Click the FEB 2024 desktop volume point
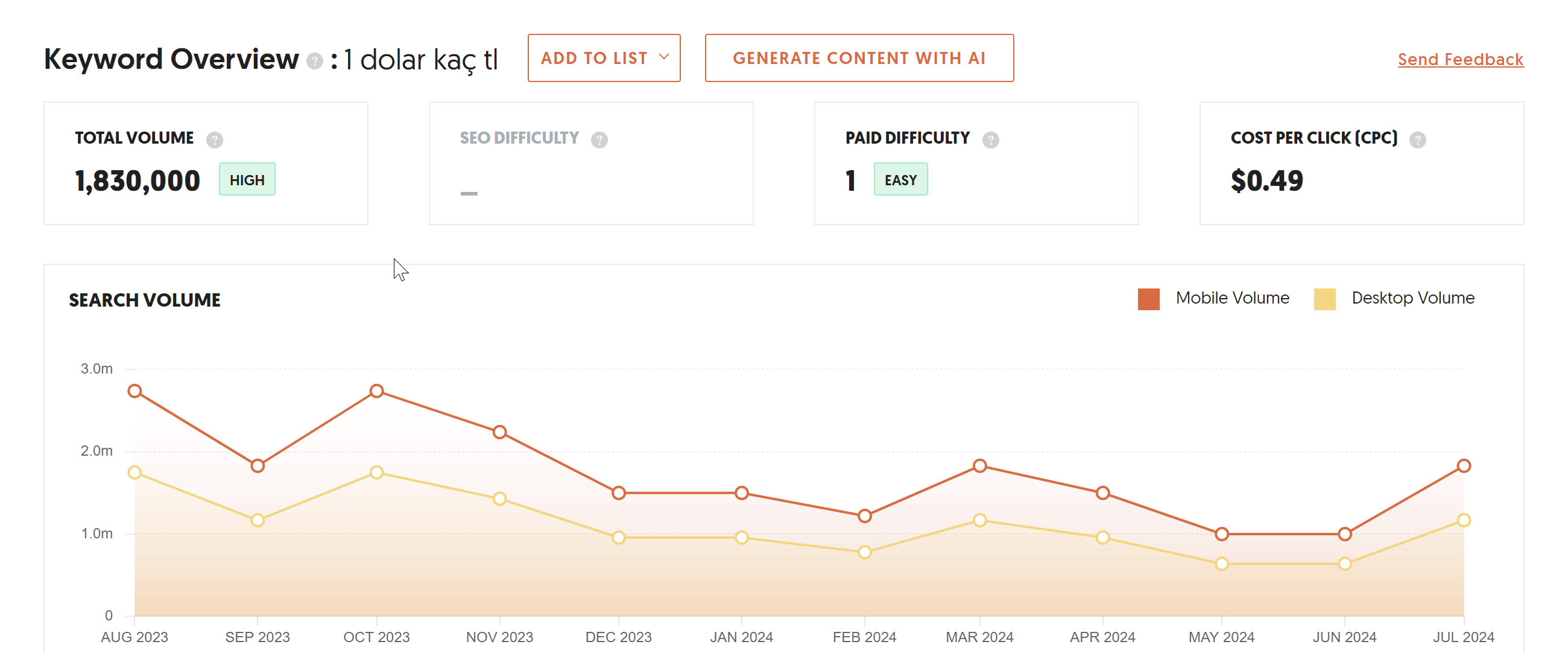The width and height of the screenshot is (1568, 653). 864,552
